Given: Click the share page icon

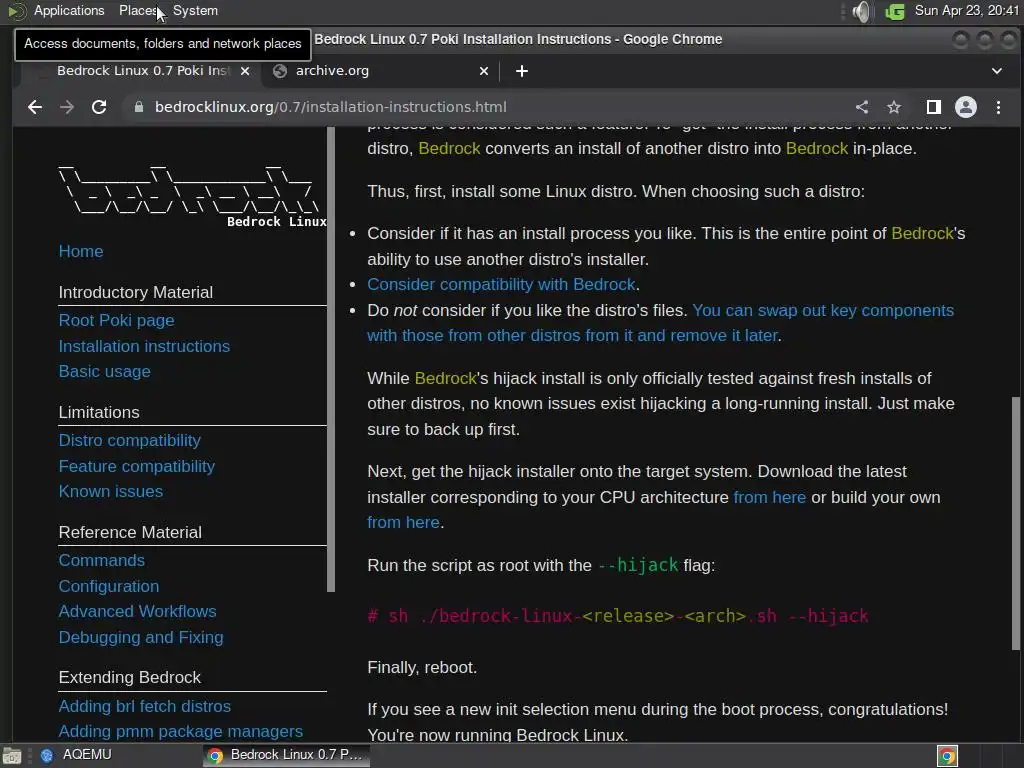Looking at the screenshot, I should (862, 107).
